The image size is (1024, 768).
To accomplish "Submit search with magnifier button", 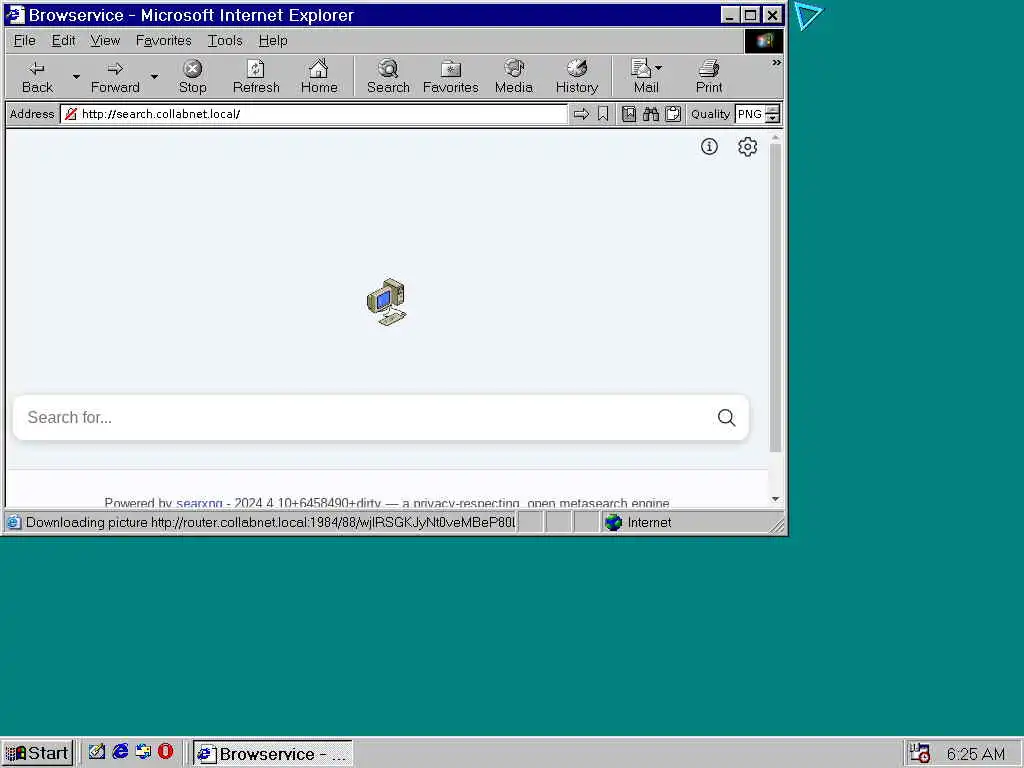I will [x=726, y=417].
